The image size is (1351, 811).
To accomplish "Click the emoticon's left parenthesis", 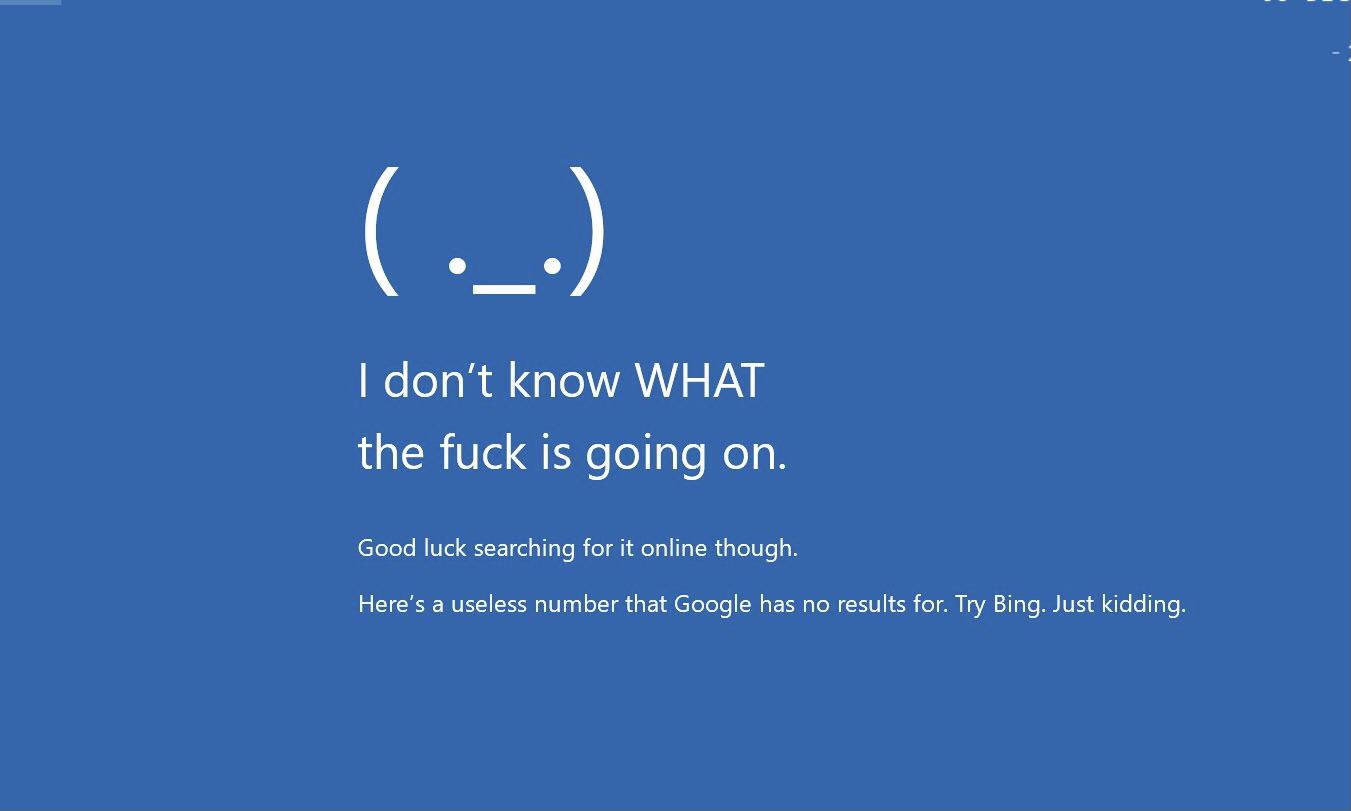I will point(381,230).
